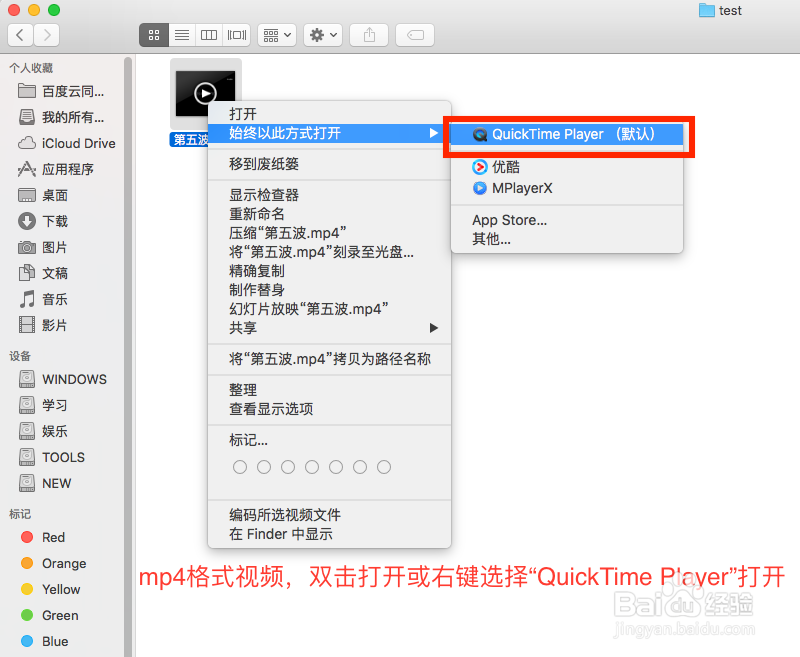Open the gear action menu
The image size is (800, 657).
point(323,35)
